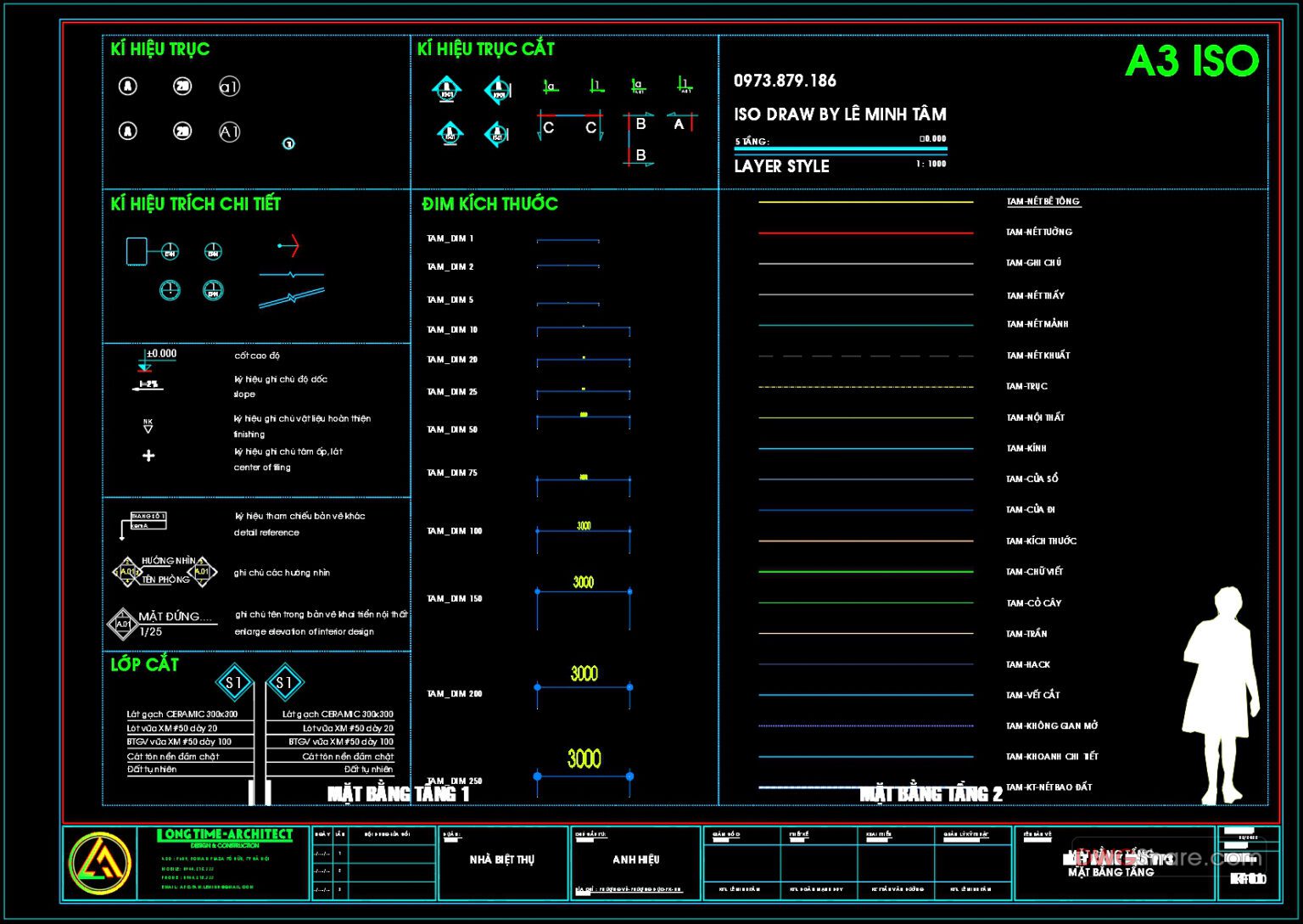Click the finishing material triangle symbol
Image resolution: width=1303 pixels, height=924 pixels.
[x=148, y=427]
